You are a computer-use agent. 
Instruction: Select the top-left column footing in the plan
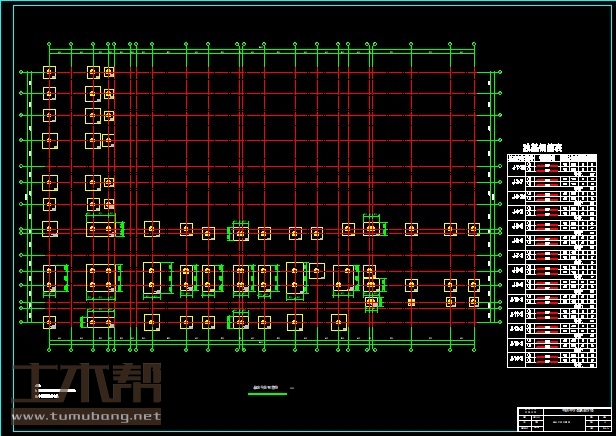49,72
